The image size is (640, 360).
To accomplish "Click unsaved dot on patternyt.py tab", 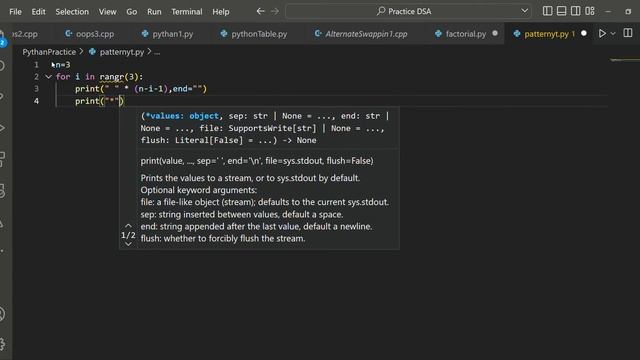I will [x=584, y=33].
